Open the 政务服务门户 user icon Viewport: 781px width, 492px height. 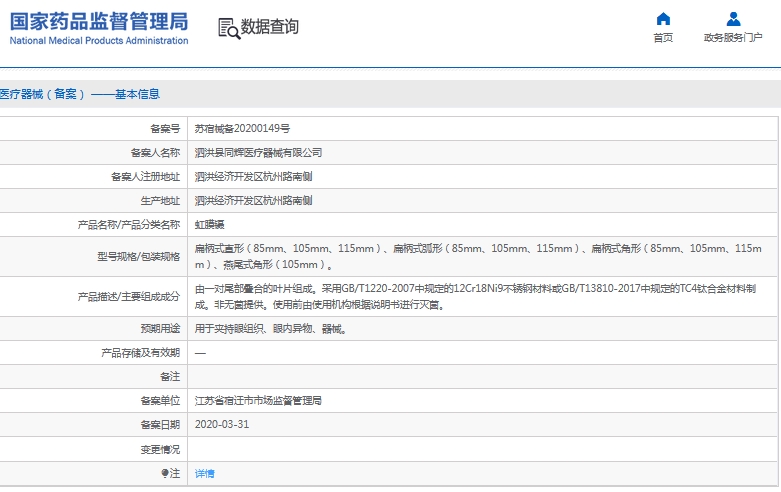point(733,19)
